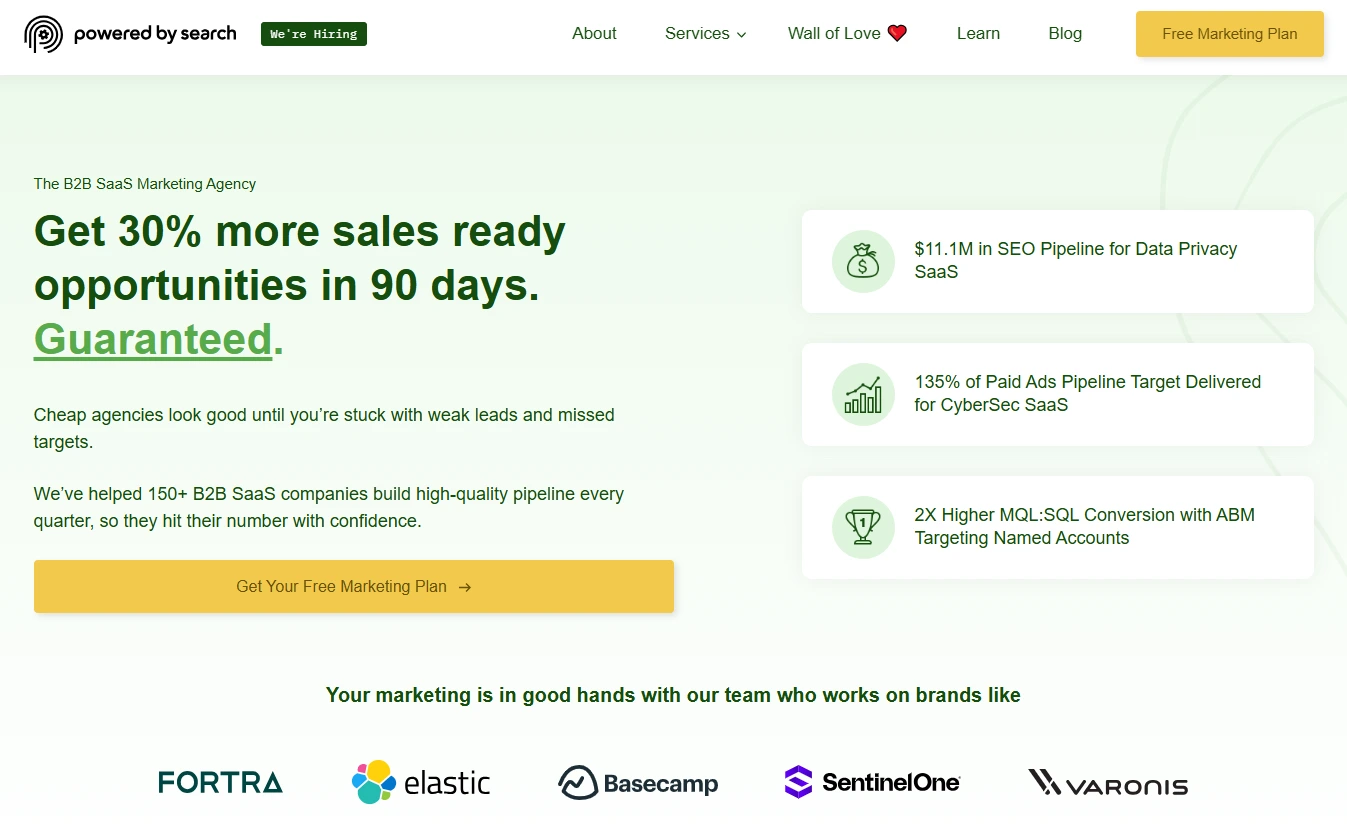Click the Varonis logo
Image resolution: width=1347 pixels, height=835 pixels.
coord(1108,783)
